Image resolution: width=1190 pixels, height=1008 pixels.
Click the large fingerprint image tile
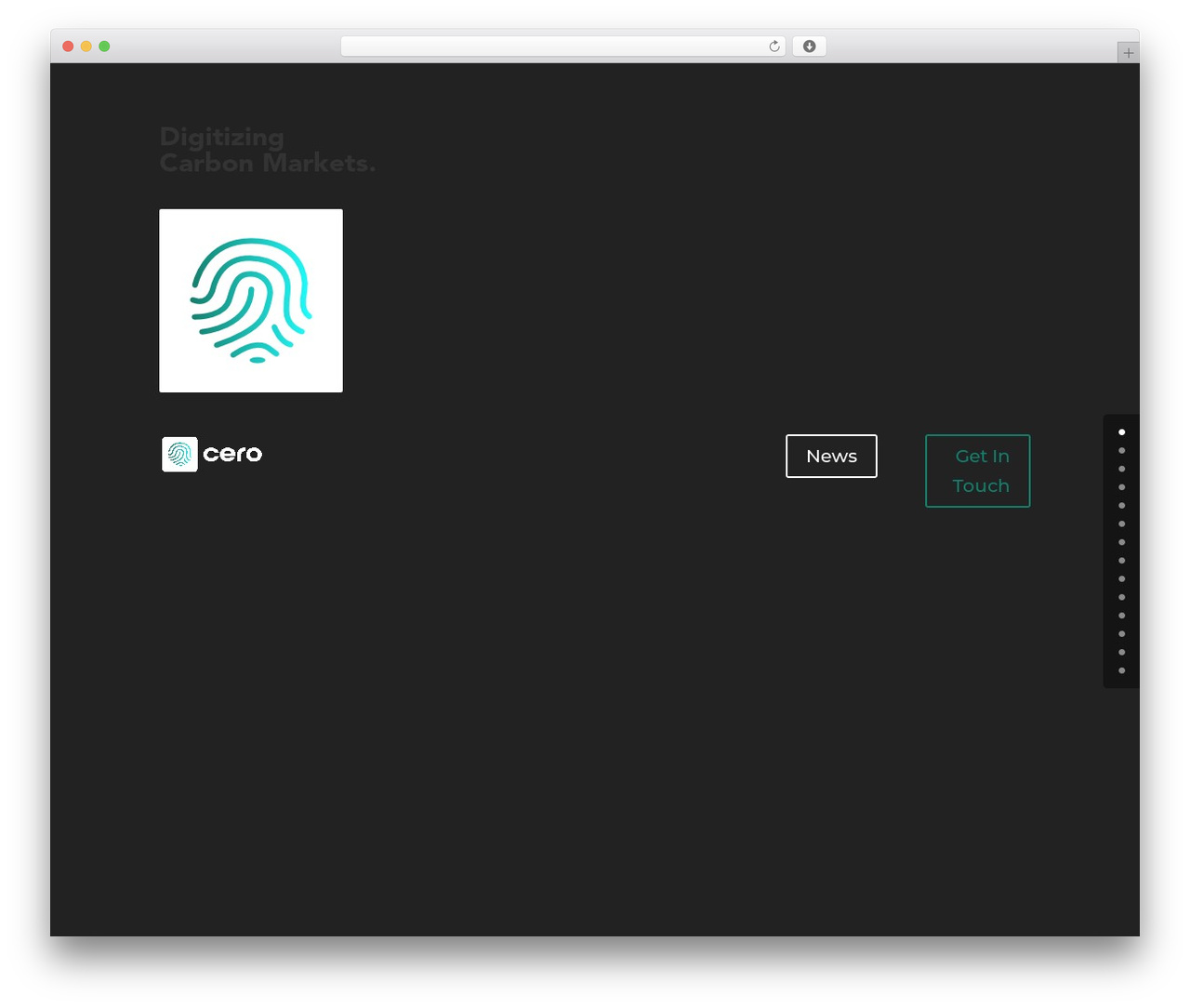(251, 300)
